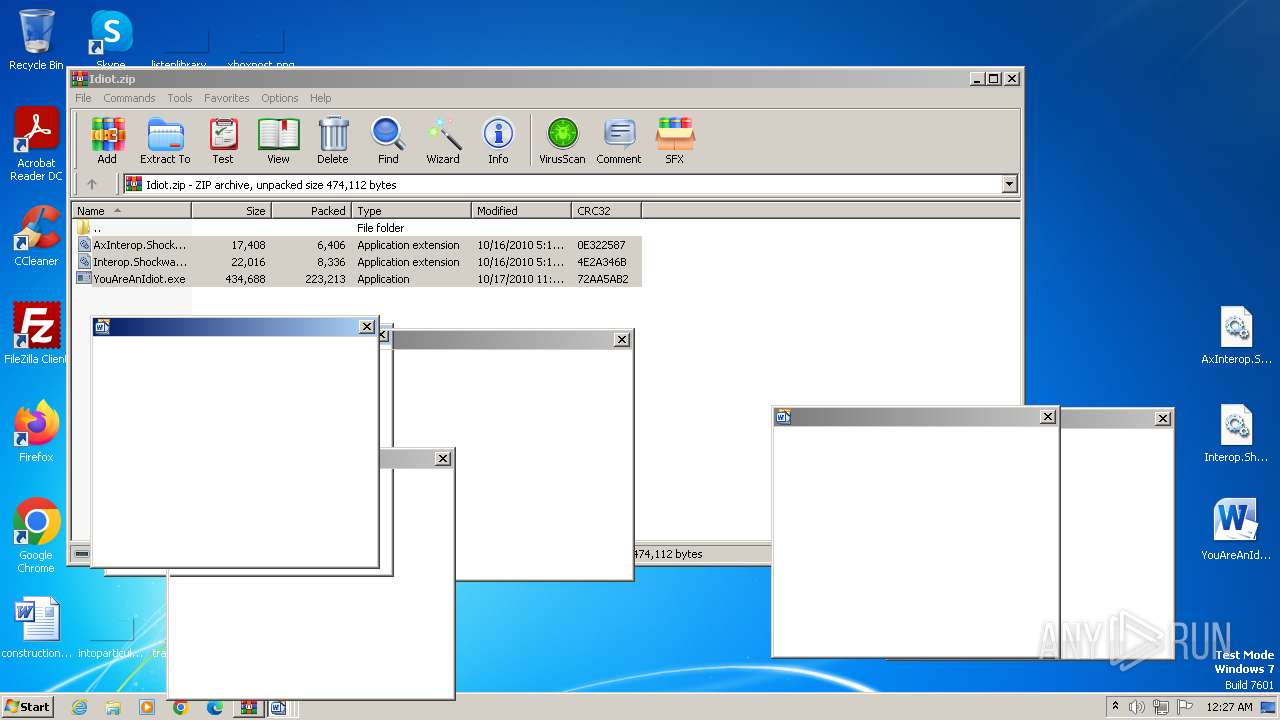Screen dimensions: 1280x720
Task: Close the popup with bottom at taskbar
Action: click(x=443, y=458)
